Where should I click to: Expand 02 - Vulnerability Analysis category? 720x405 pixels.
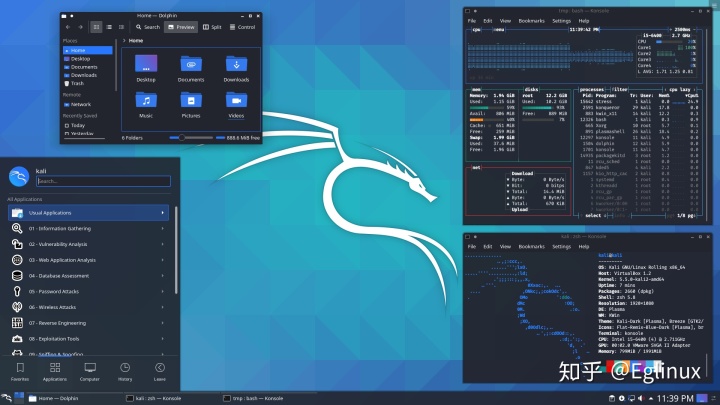pos(88,244)
